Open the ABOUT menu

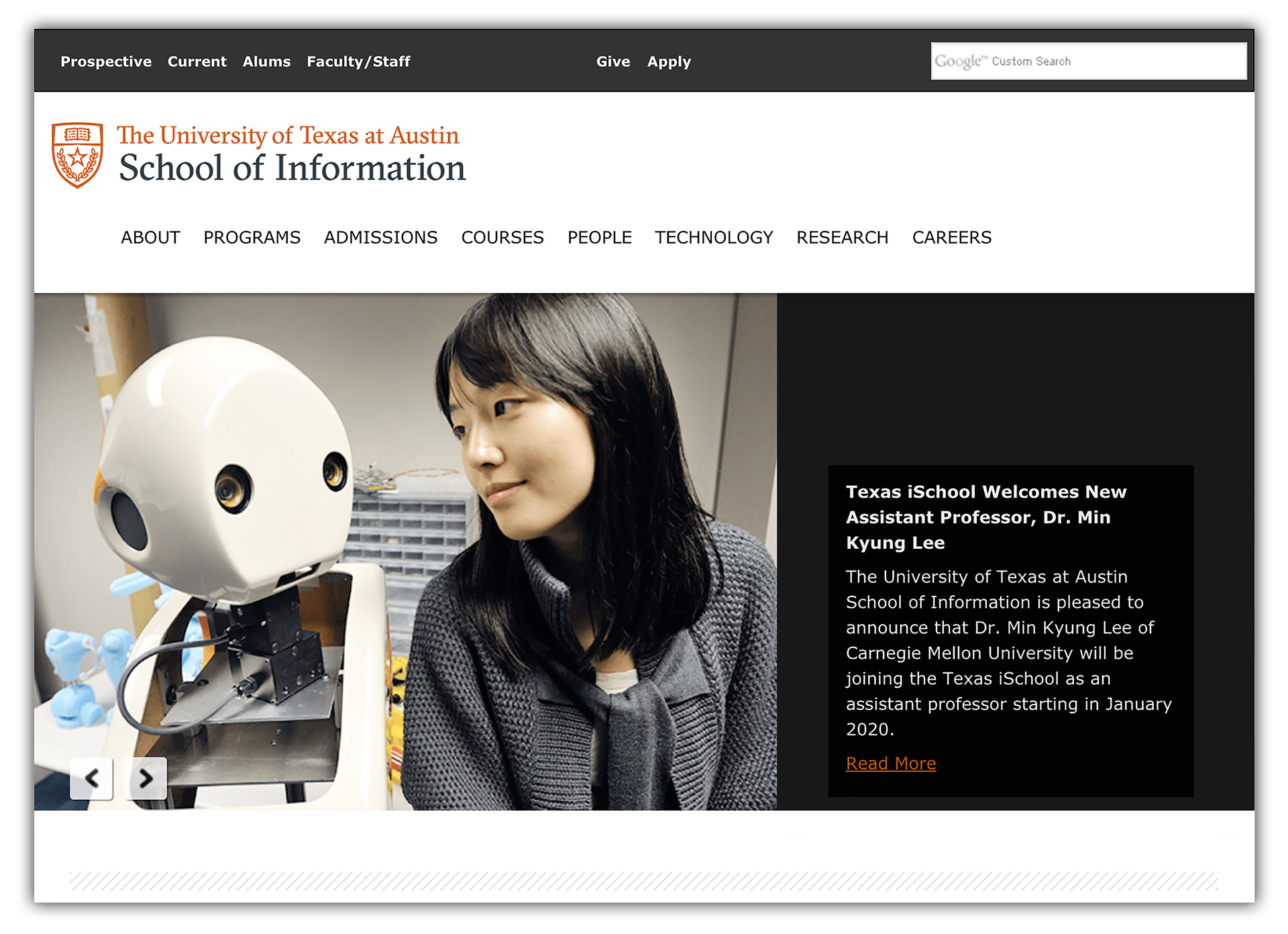[x=150, y=238]
